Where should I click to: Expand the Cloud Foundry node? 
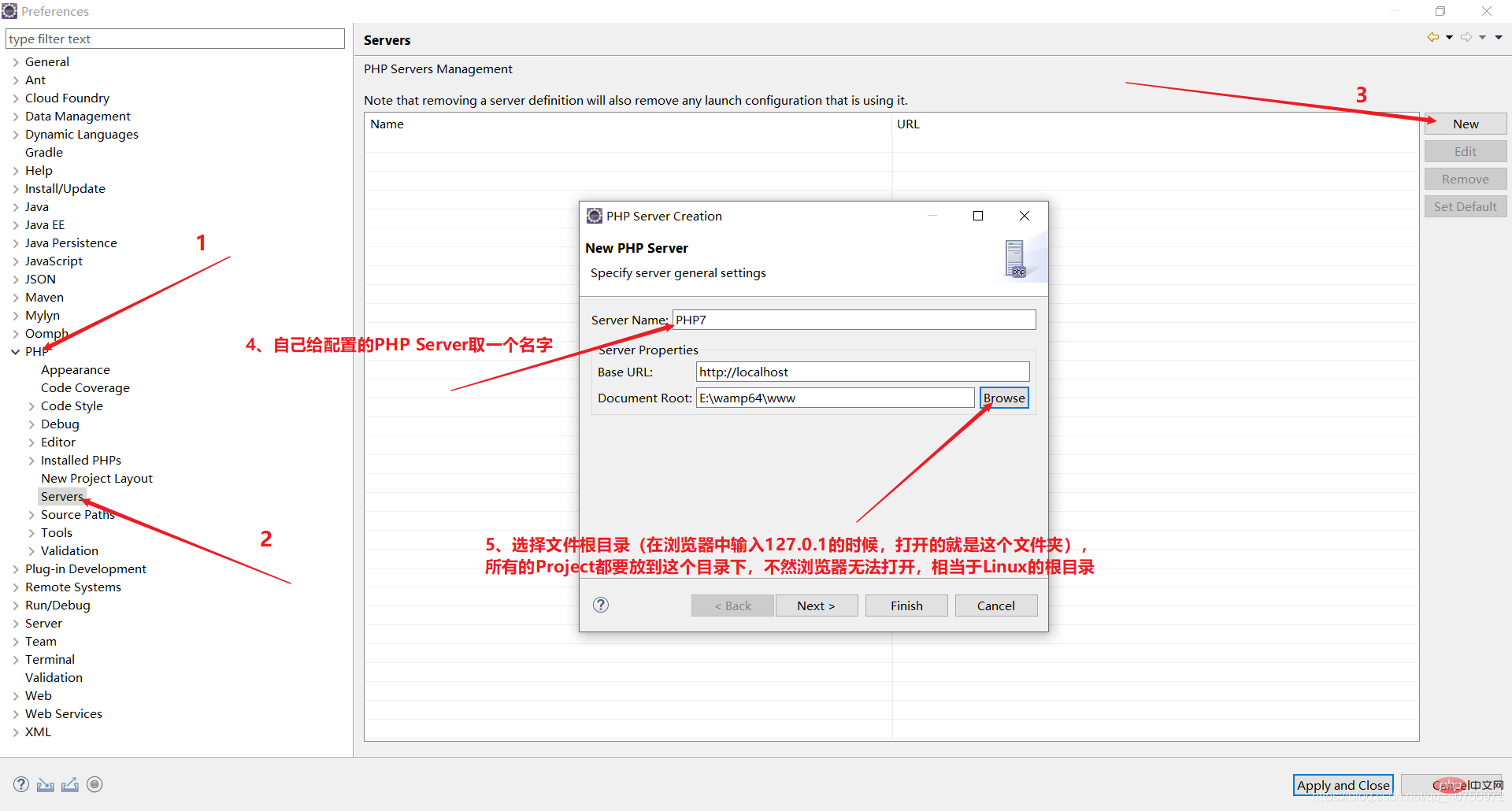tap(16, 98)
